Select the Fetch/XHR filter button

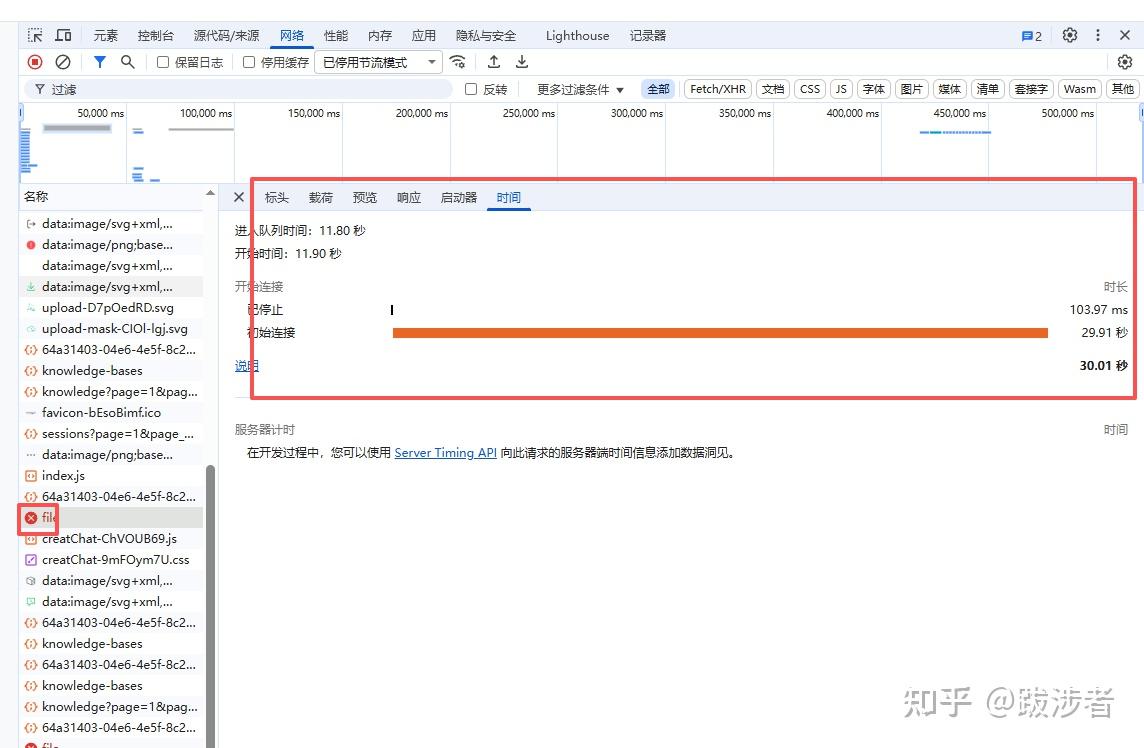coord(718,89)
